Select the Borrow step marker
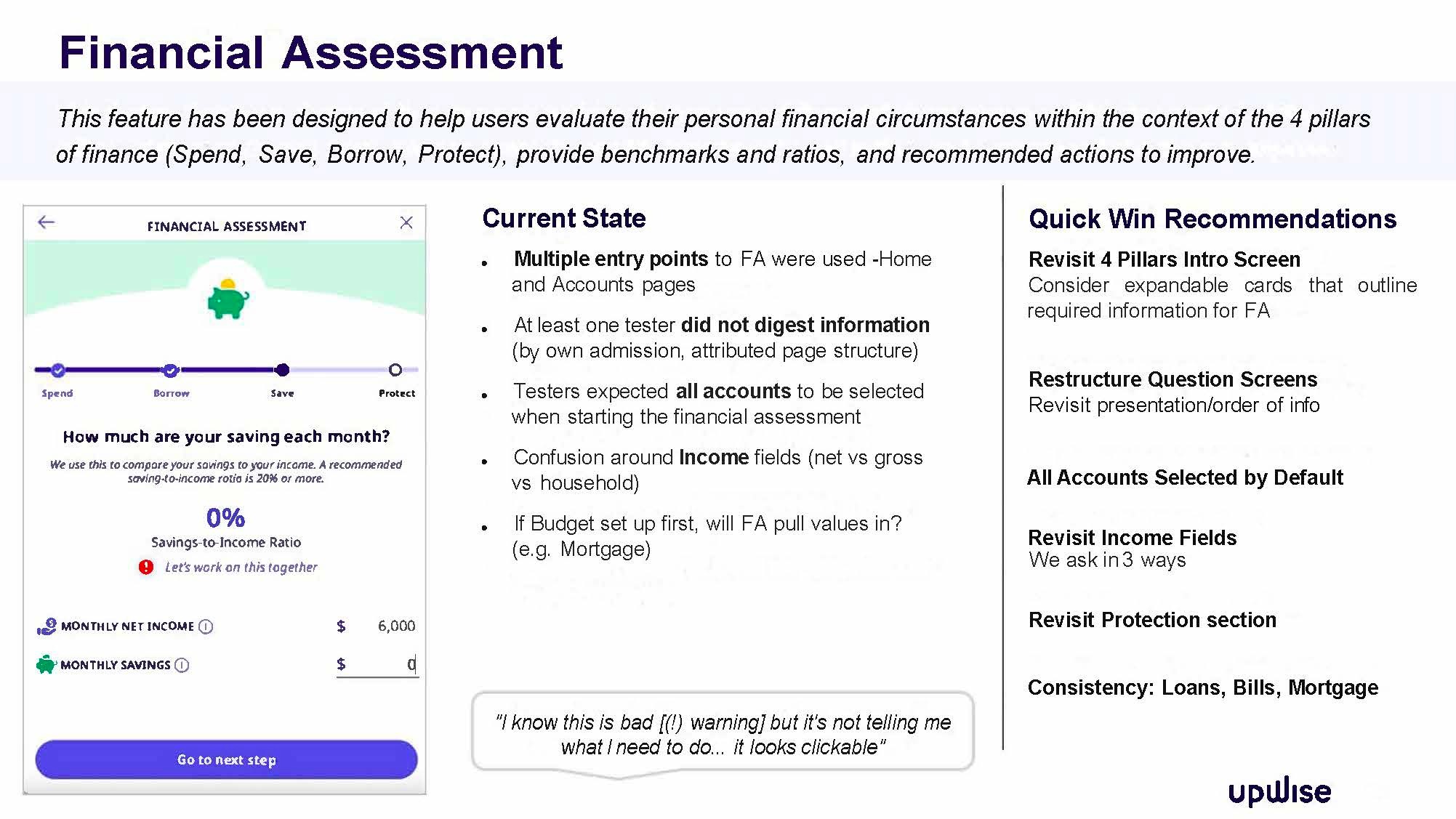1456x819 pixels. [x=170, y=371]
